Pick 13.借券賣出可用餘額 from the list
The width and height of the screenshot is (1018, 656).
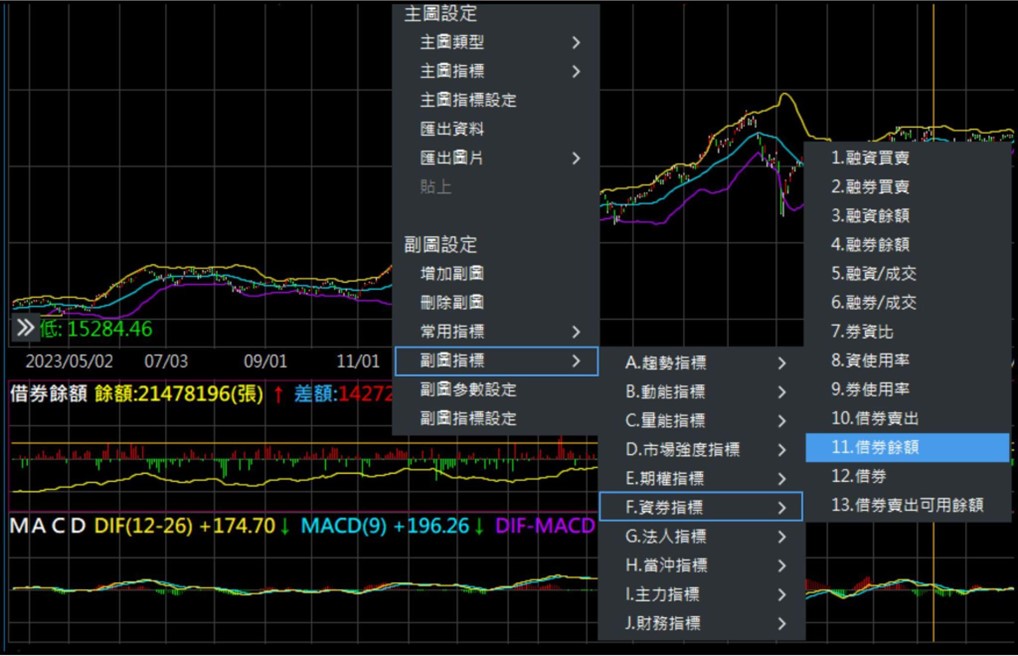(907, 506)
